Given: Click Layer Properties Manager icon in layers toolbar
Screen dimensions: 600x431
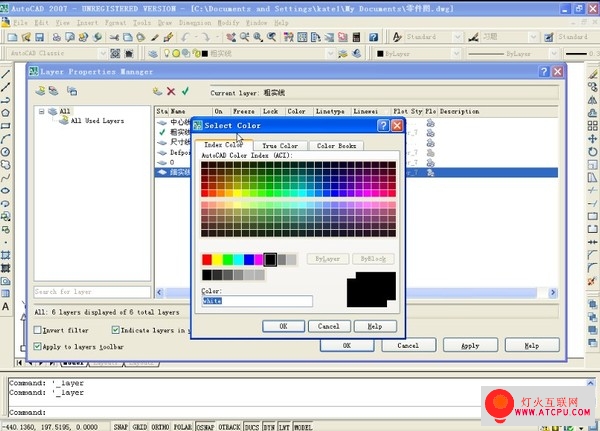Looking at the screenshot, I should tap(153, 54).
